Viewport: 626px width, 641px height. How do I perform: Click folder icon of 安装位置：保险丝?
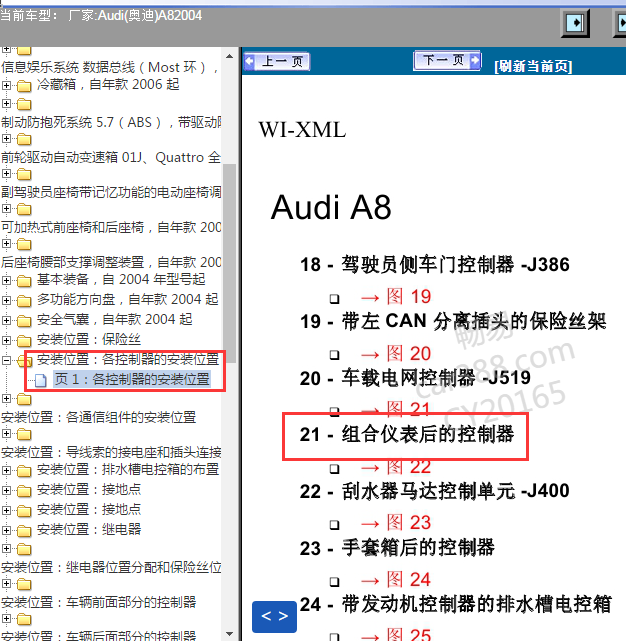(24, 341)
